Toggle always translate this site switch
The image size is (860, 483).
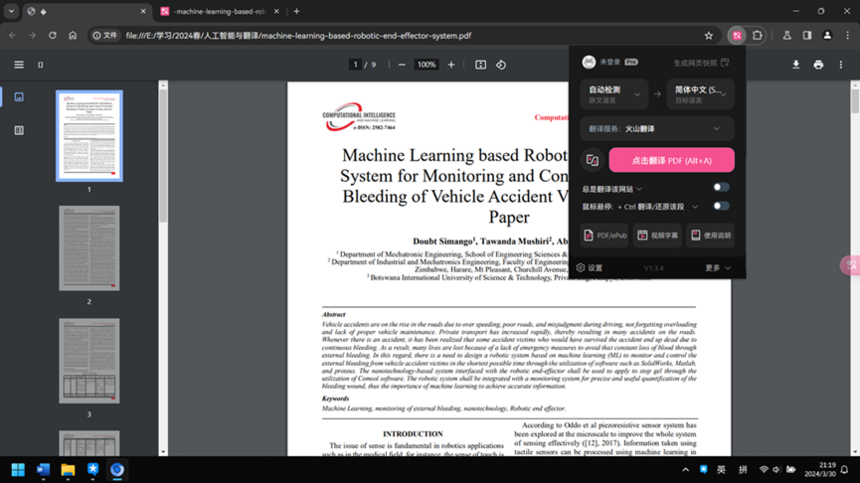coord(721,187)
